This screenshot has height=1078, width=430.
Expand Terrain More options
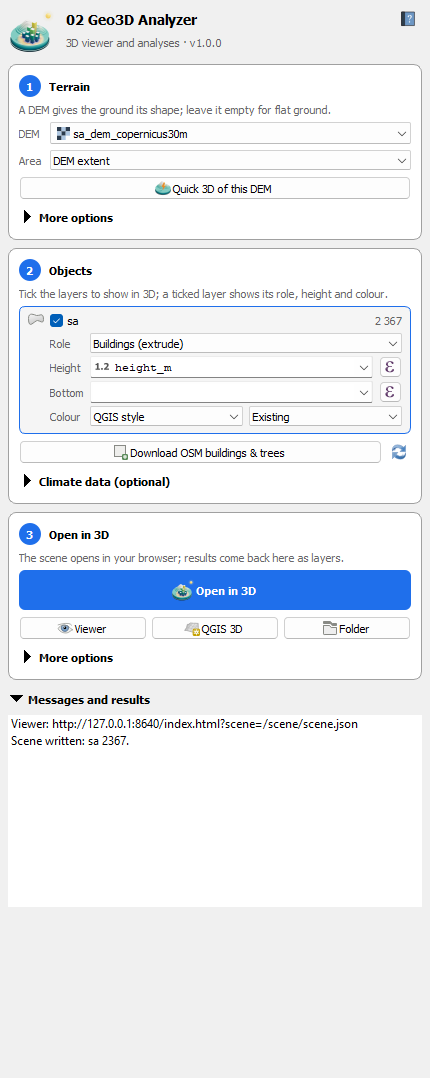(68, 218)
